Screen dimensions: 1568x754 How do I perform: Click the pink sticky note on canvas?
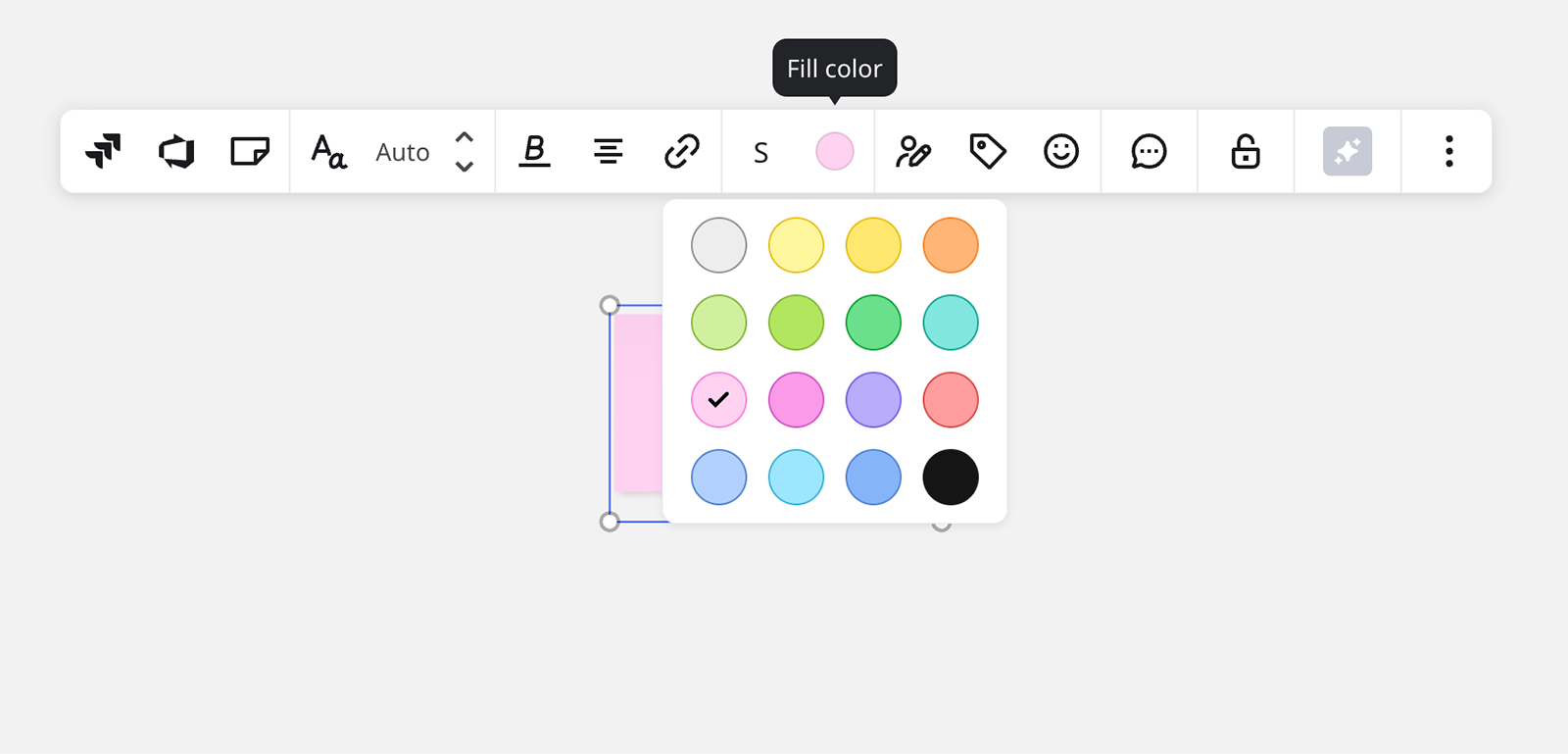pyautogui.click(x=637, y=402)
